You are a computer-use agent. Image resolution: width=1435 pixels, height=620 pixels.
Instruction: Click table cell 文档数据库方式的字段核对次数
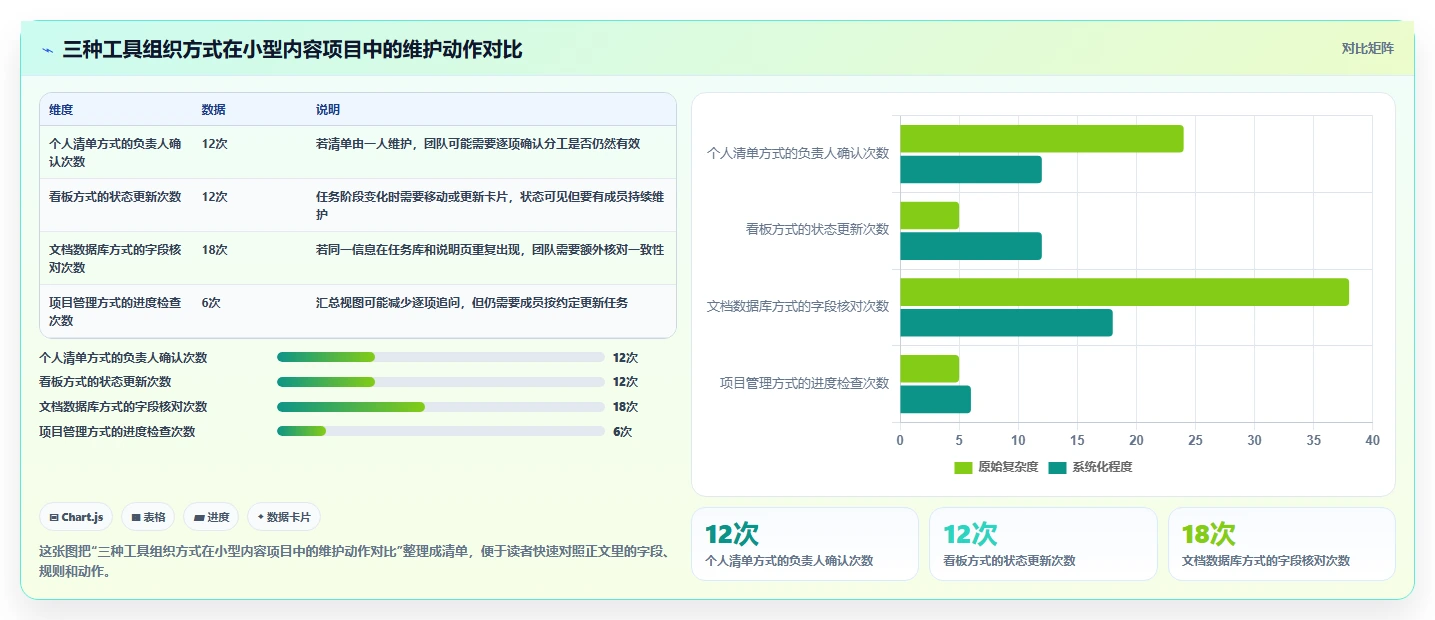[x=116, y=258]
